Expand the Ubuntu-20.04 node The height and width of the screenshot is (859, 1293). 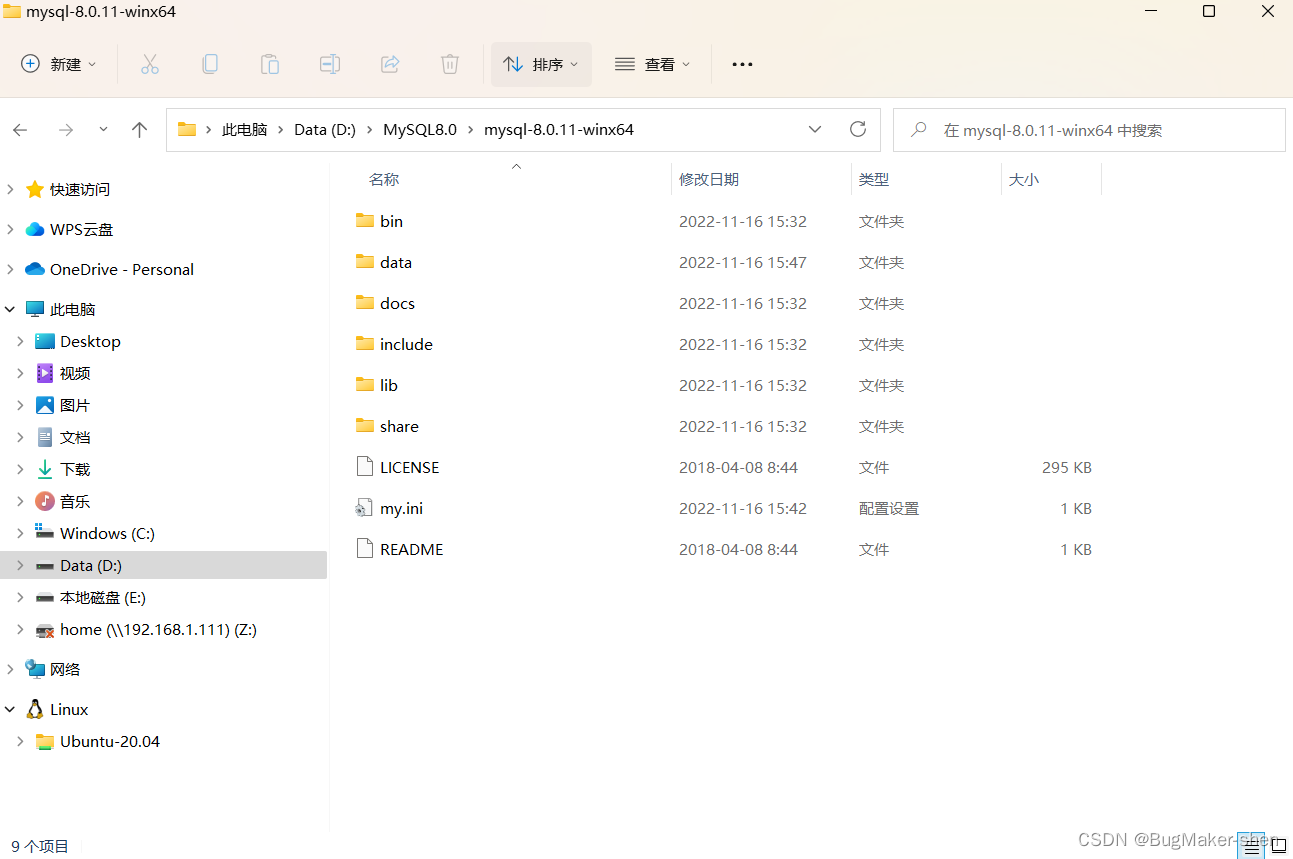tap(20, 741)
